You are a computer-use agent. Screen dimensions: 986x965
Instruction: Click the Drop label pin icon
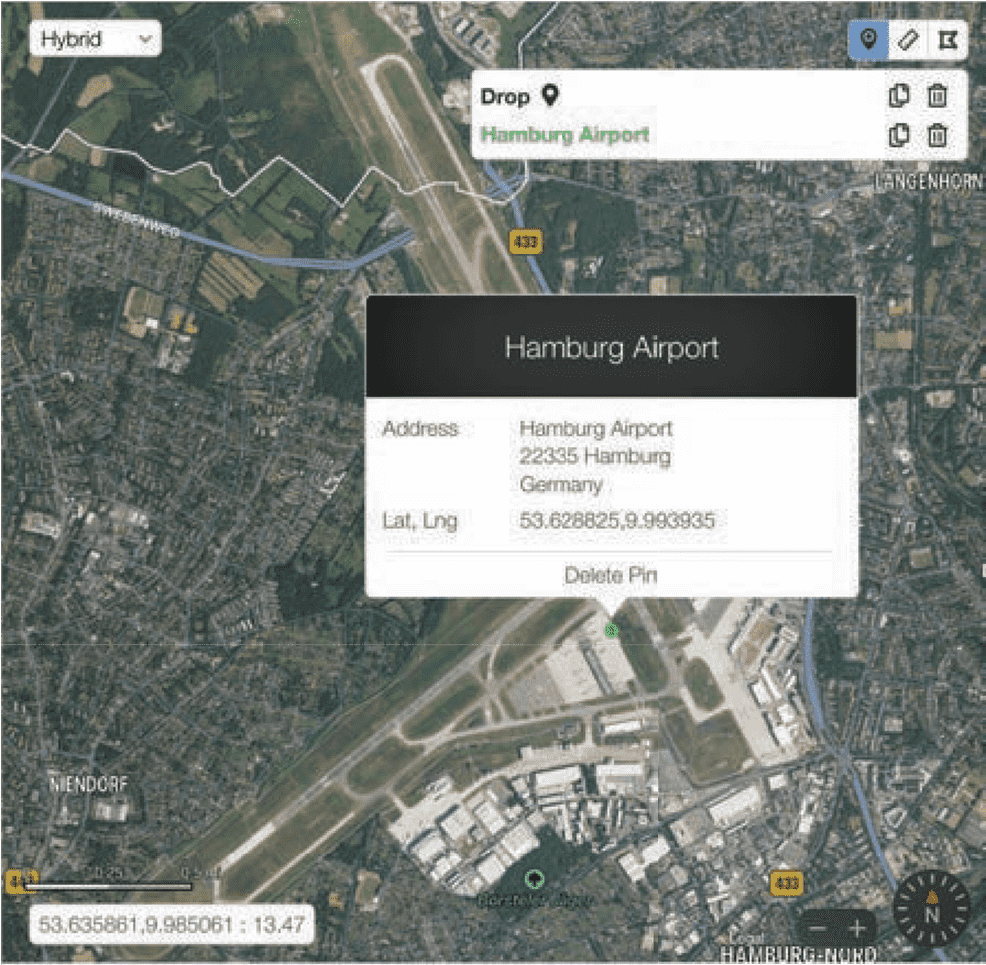click(x=550, y=96)
